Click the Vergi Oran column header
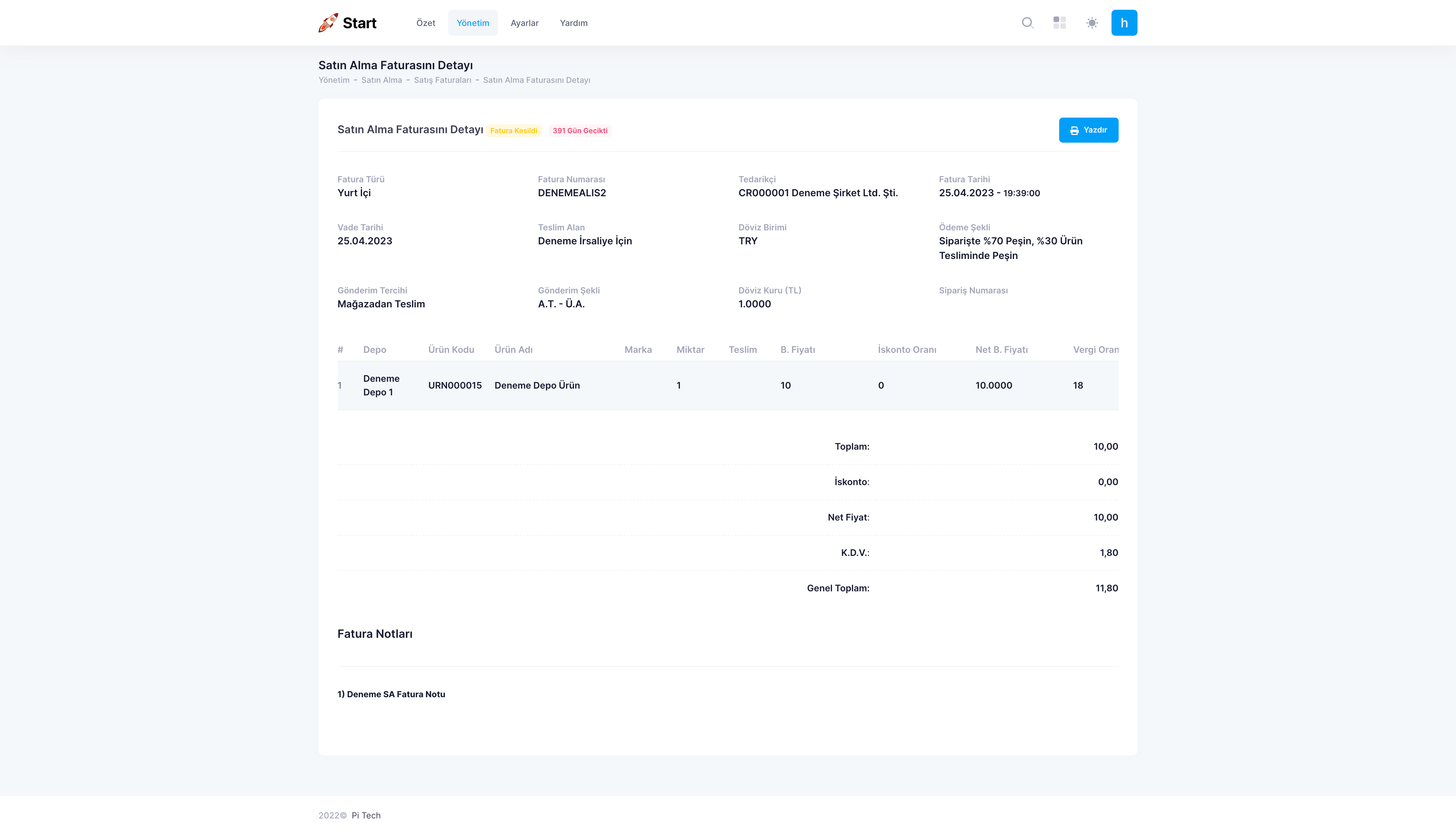Screen dimensions: 1456x835 (1095, 350)
